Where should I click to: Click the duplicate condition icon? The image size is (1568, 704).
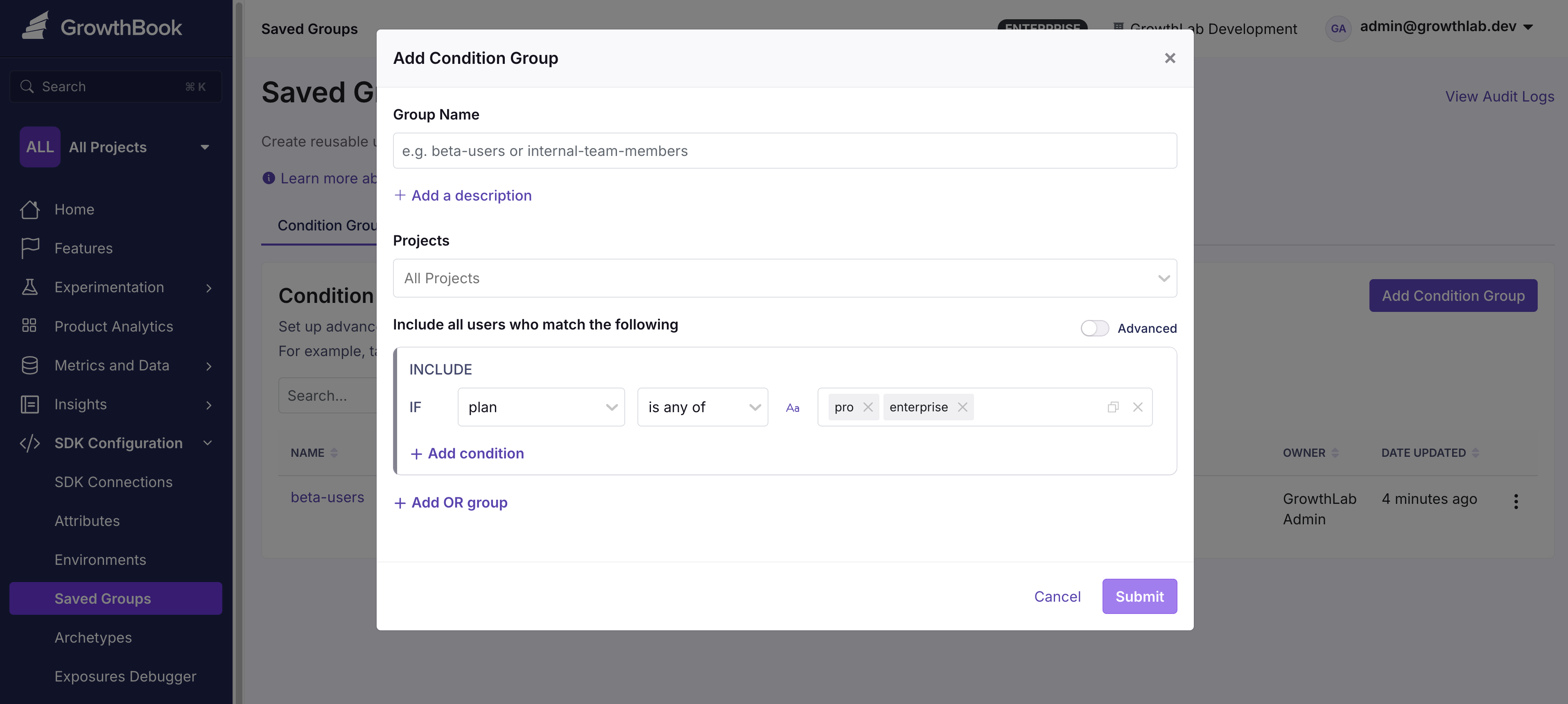[1114, 407]
